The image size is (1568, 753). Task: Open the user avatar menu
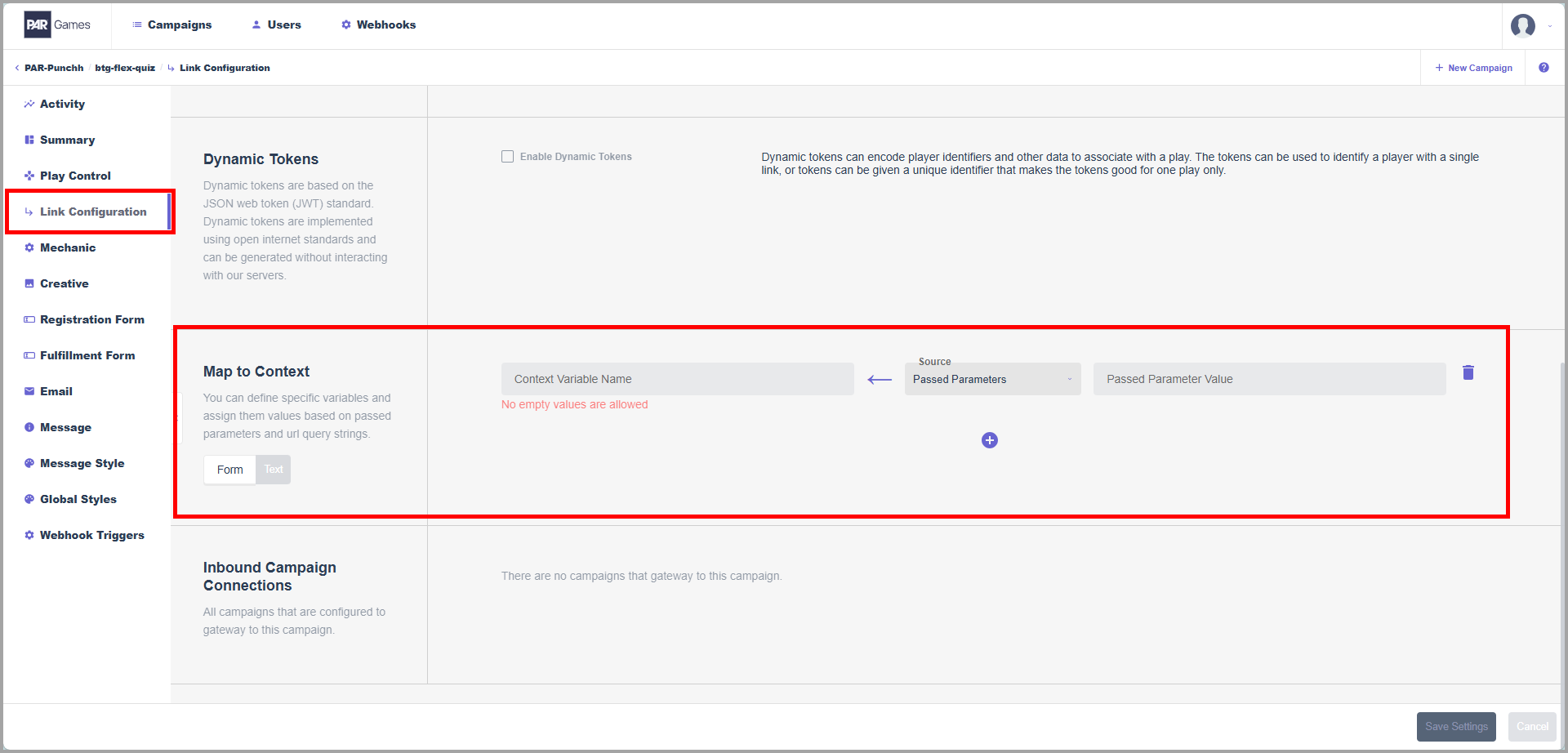point(1522,25)
